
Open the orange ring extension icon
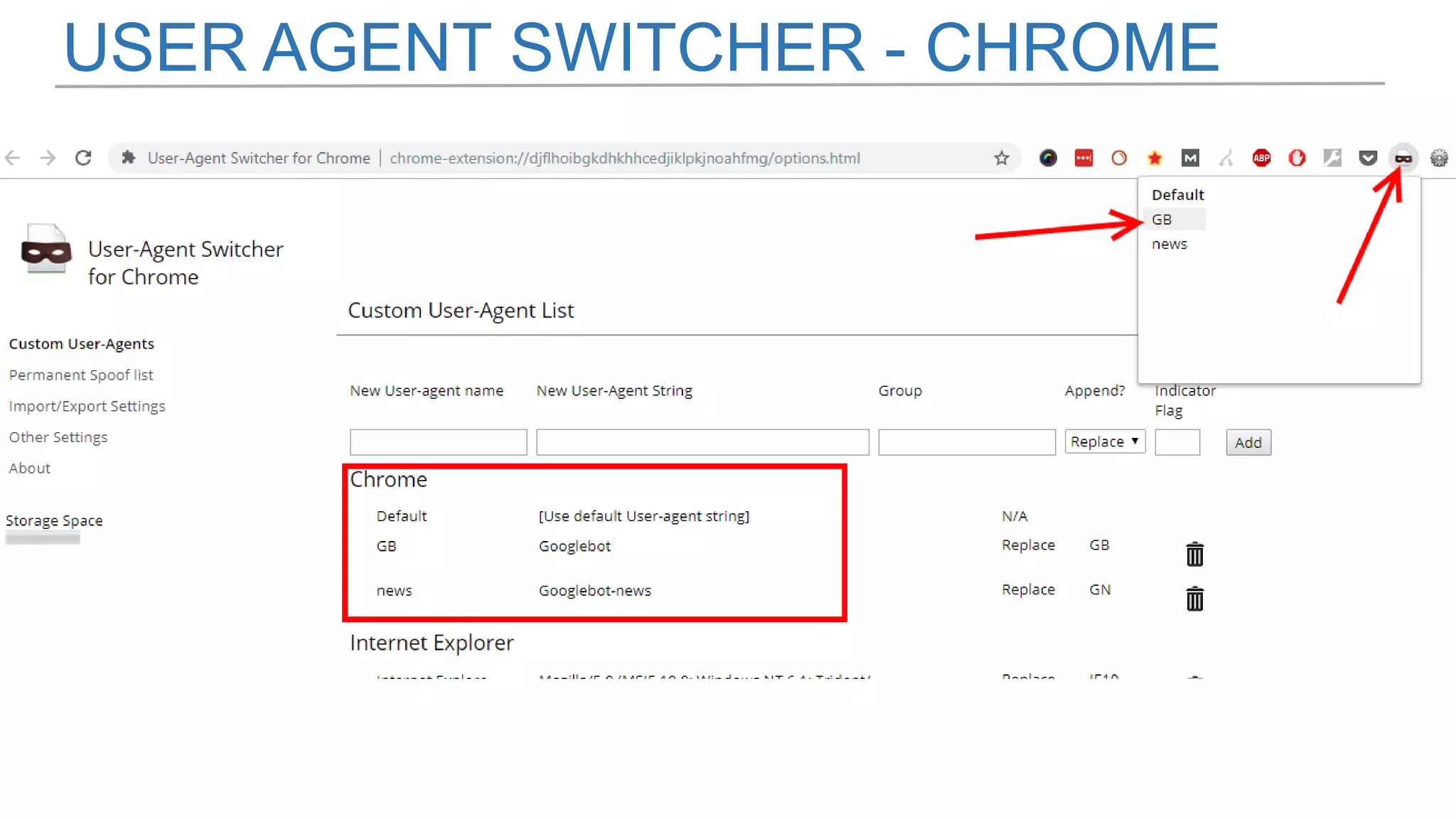click(1119, 158)
